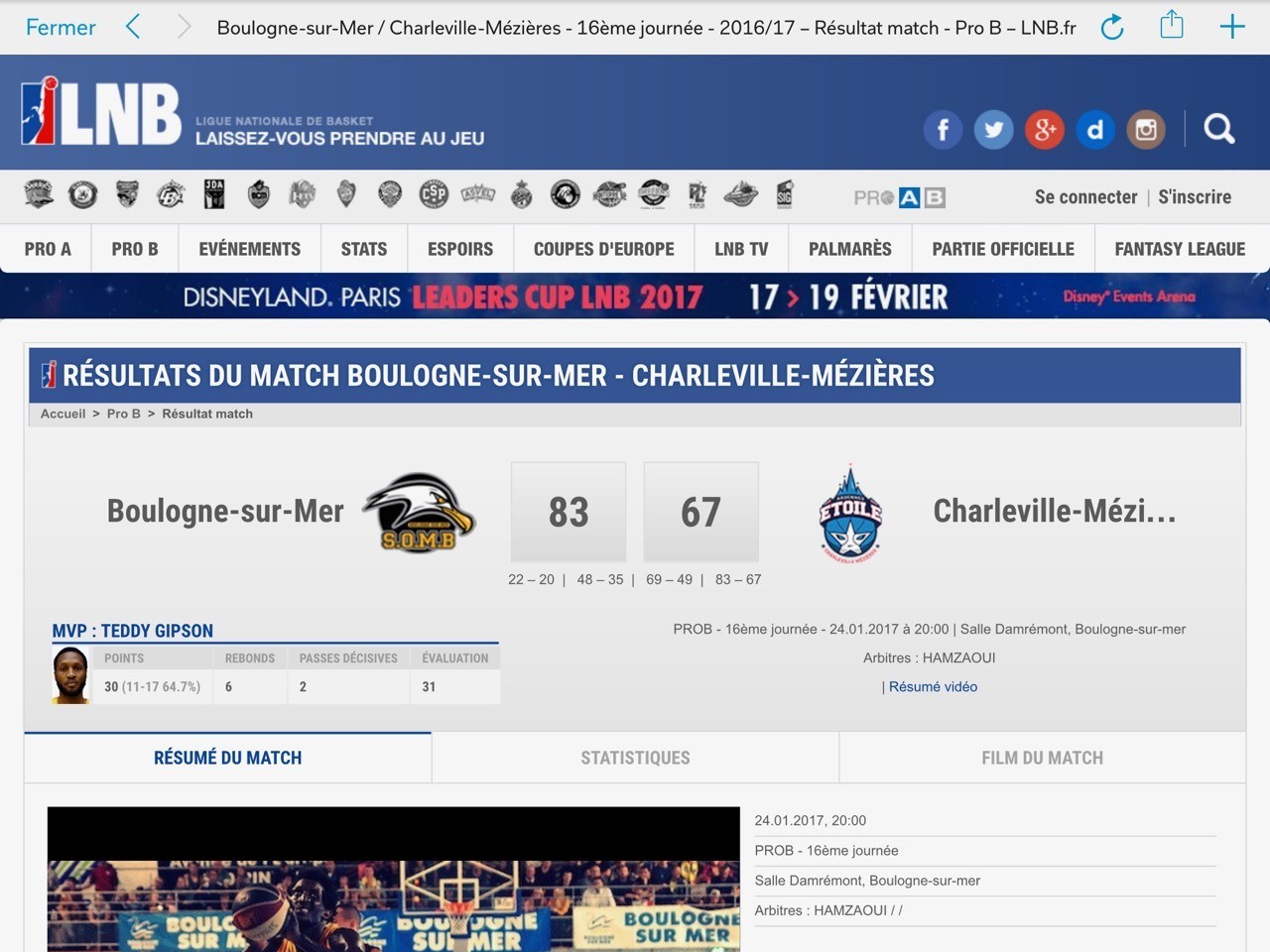The width and height of the screenshot is (1270, 952).
Task: Go back with the left chevron
Action: [133, 27]
